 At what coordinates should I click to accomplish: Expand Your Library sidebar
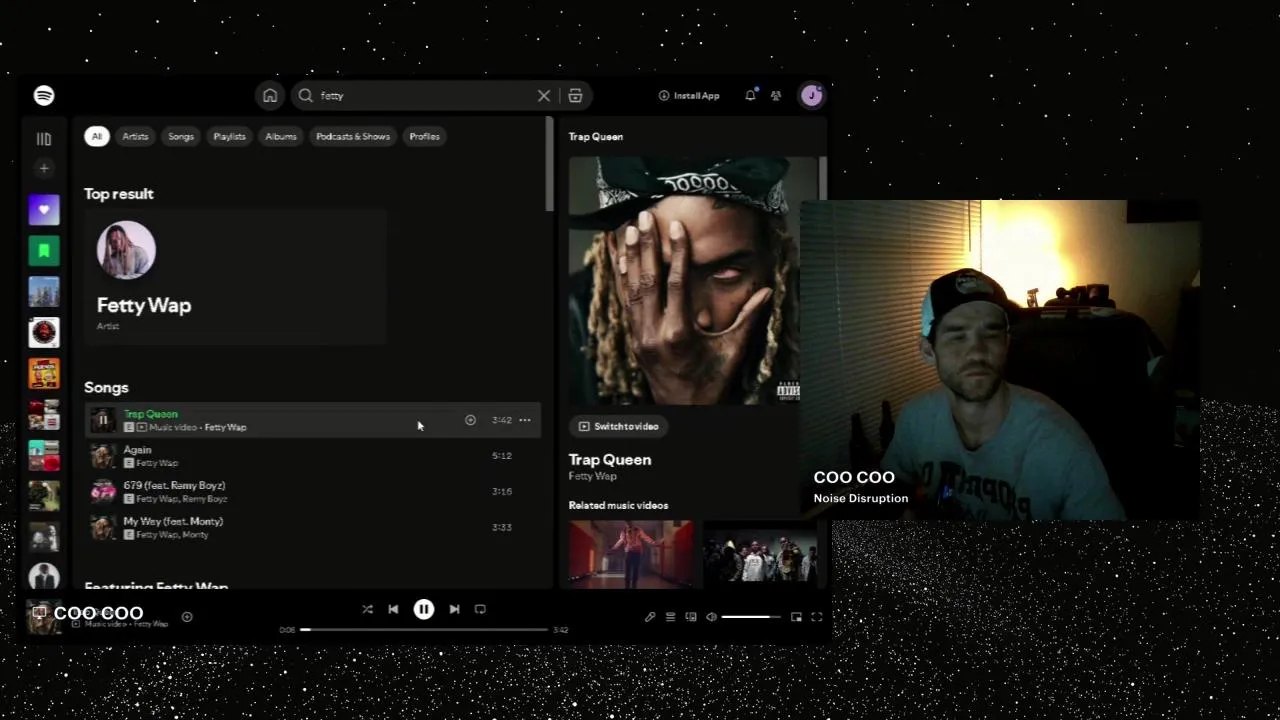coord(44,139)
